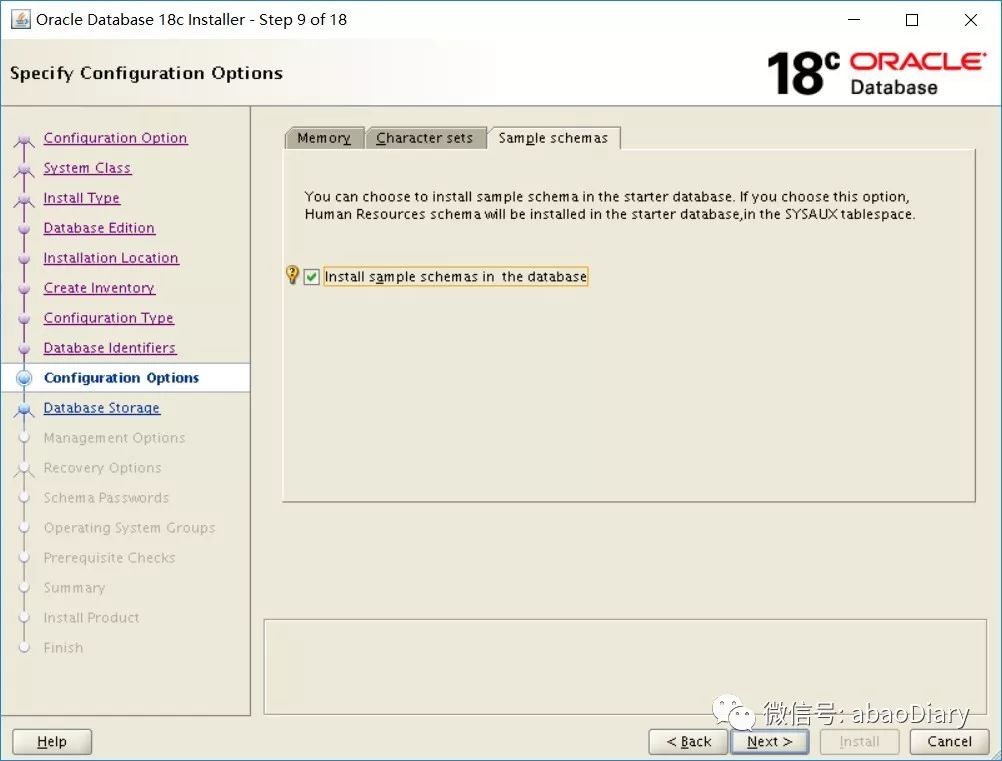Jump to Create Inventory step

pyautogui.click(x=99, y=288)
